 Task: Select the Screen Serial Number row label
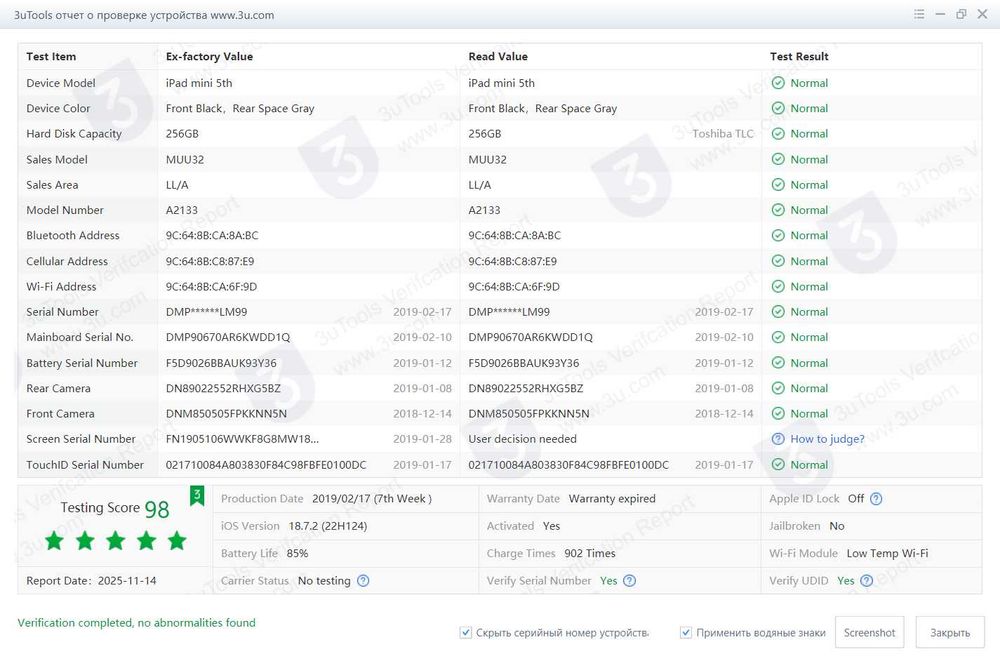(x=81, y=439)
